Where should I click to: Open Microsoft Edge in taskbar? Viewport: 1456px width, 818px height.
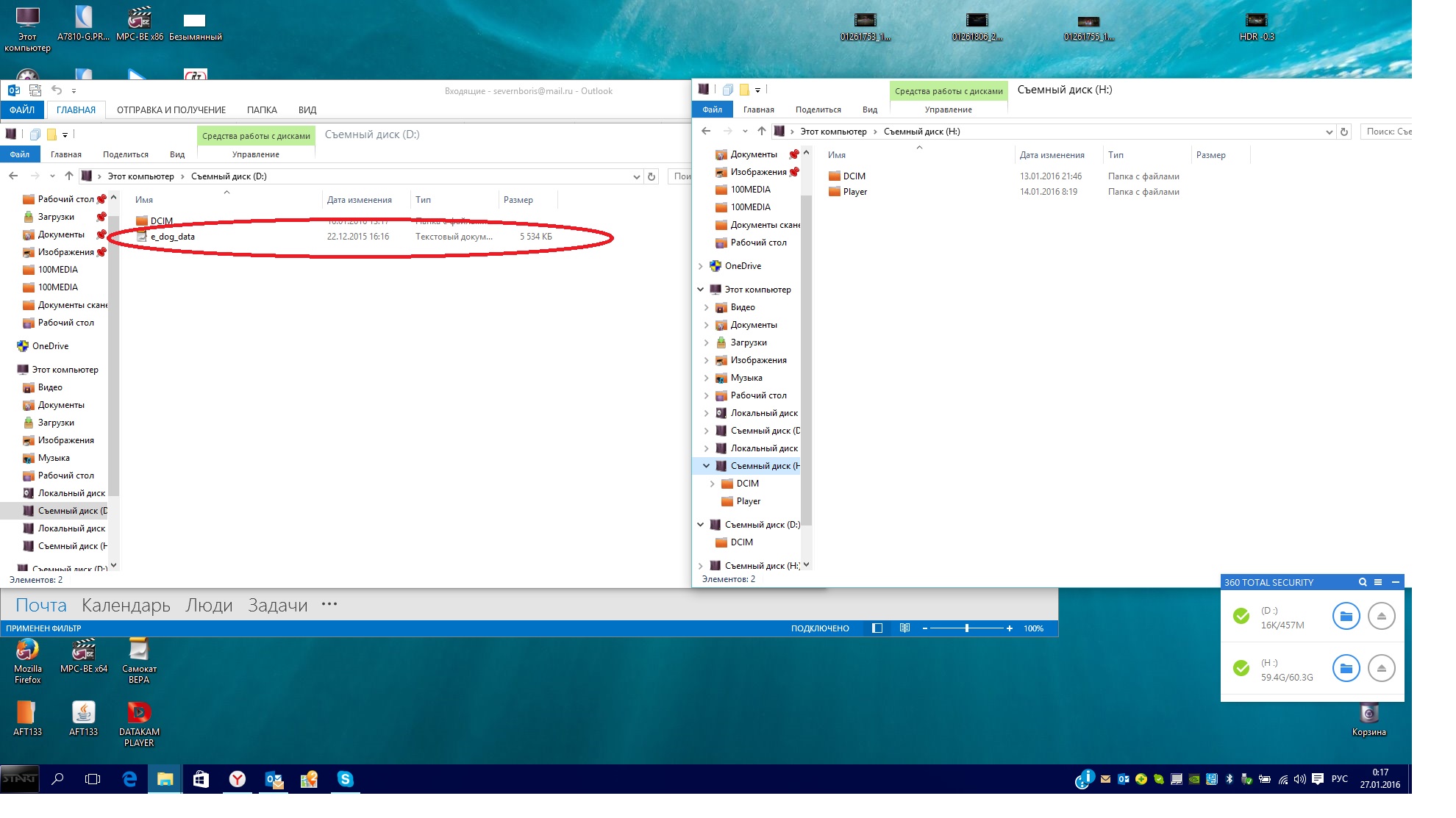129,779
